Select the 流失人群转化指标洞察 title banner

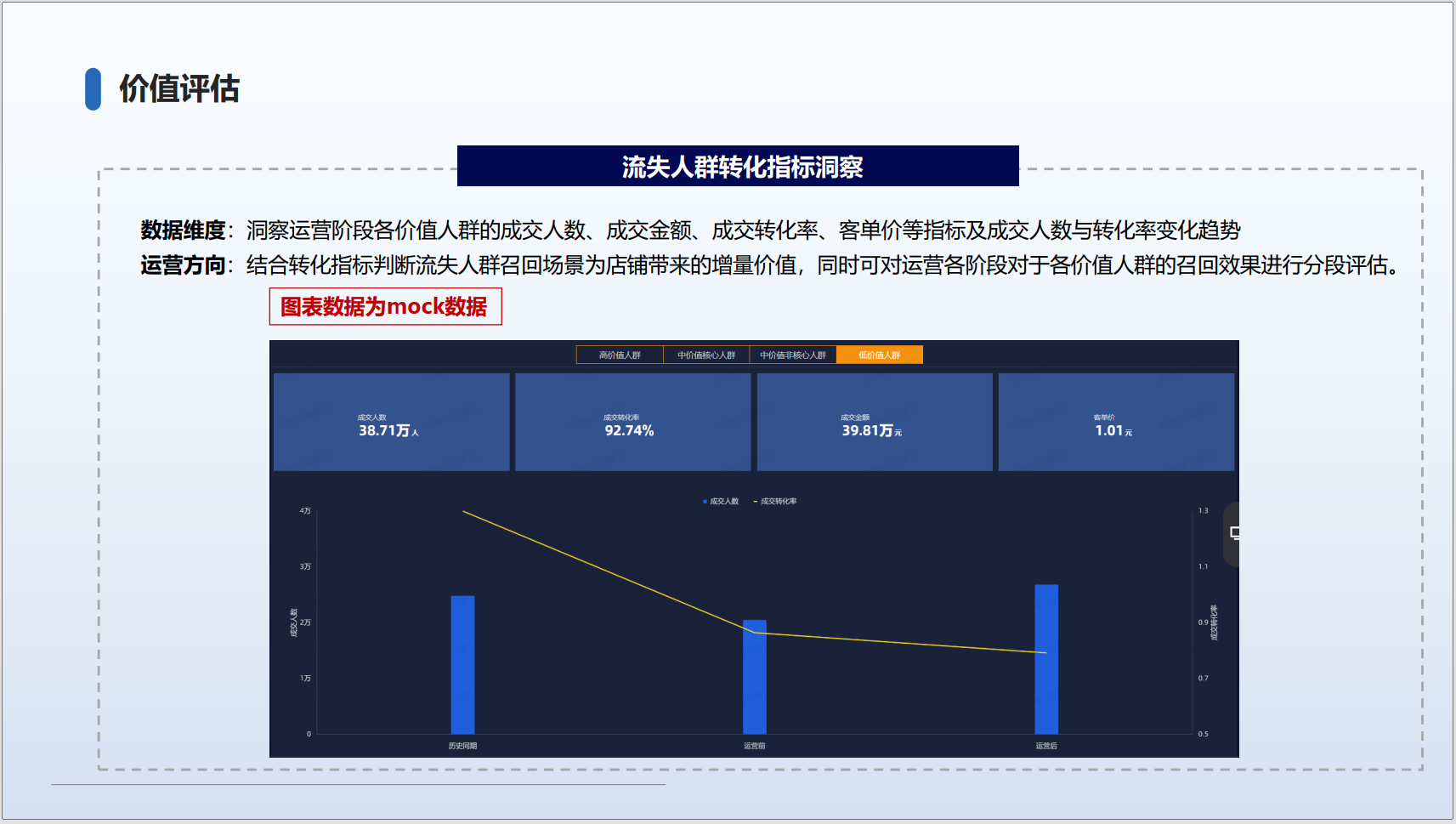point(738,166)
